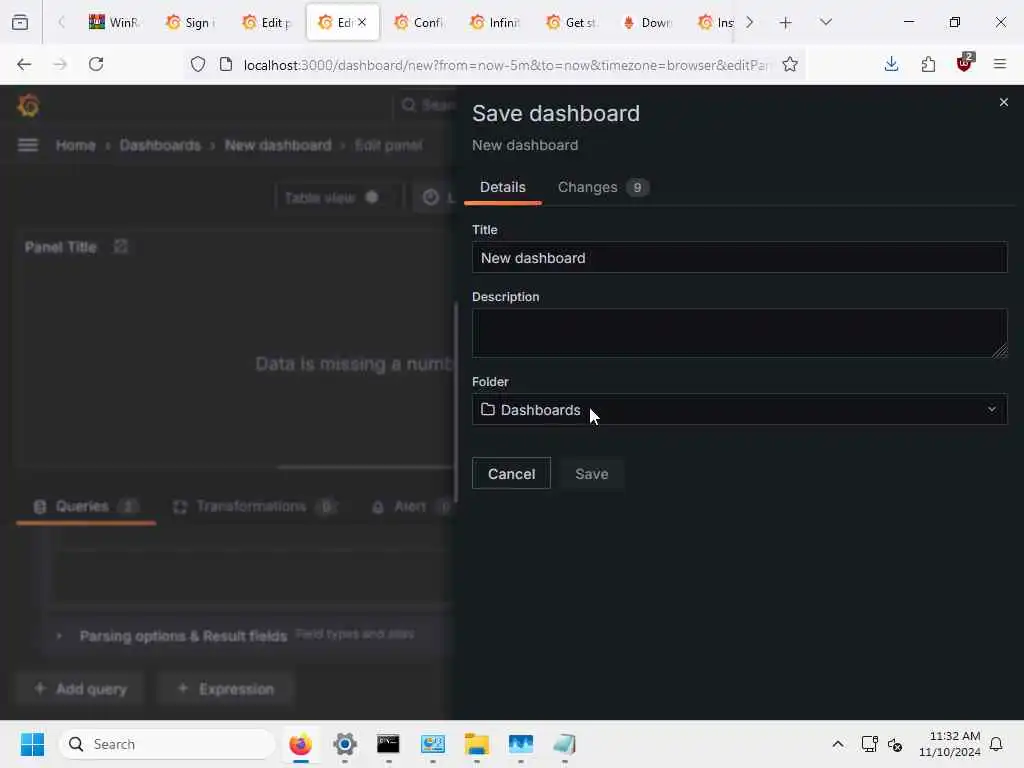This screenshot has width=1024, height=768.
Task: Switch to the Details tab
Action: coord(502,187)
